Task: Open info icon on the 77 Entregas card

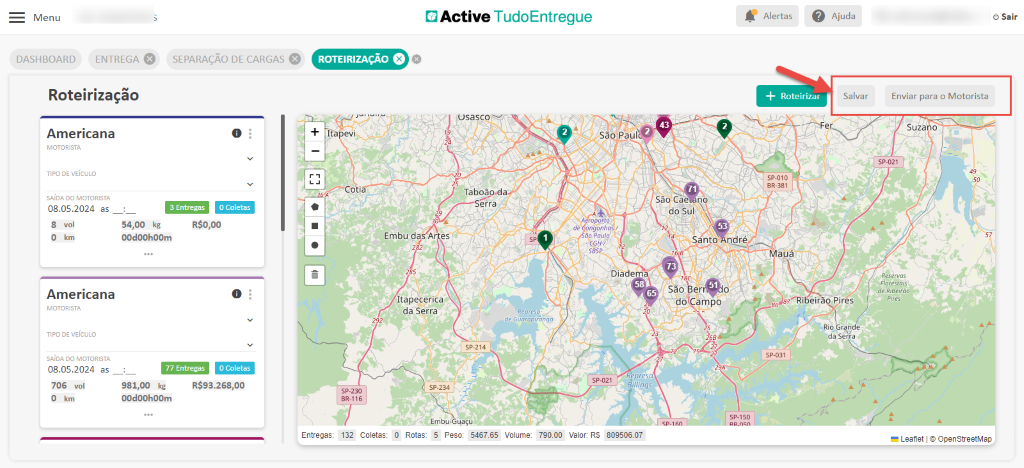Action: click(236, 294)
